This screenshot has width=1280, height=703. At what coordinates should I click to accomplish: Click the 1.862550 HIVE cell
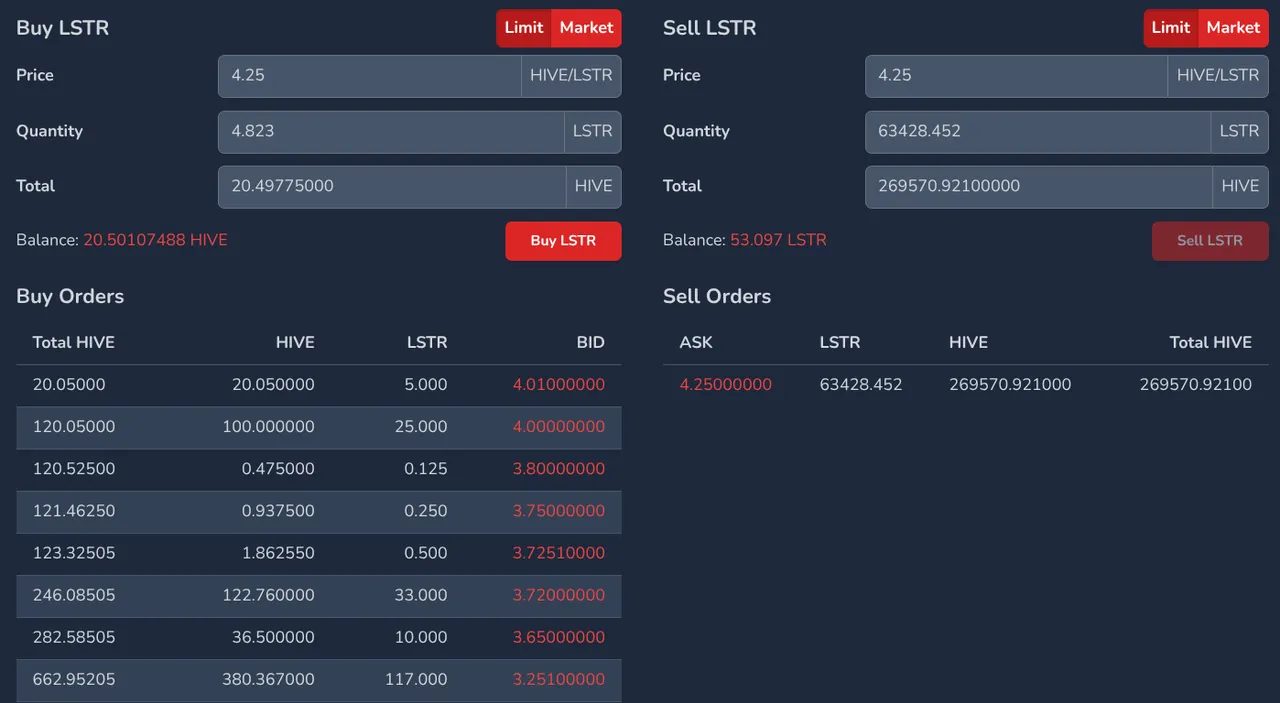278,553
